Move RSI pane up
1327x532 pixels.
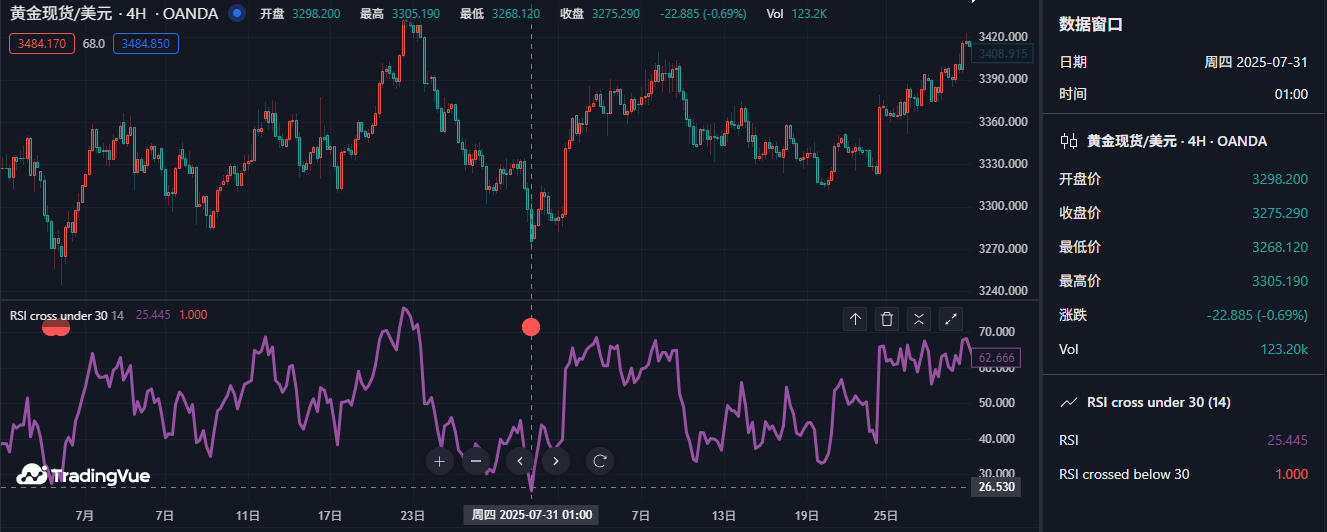(x=855, y=319)
